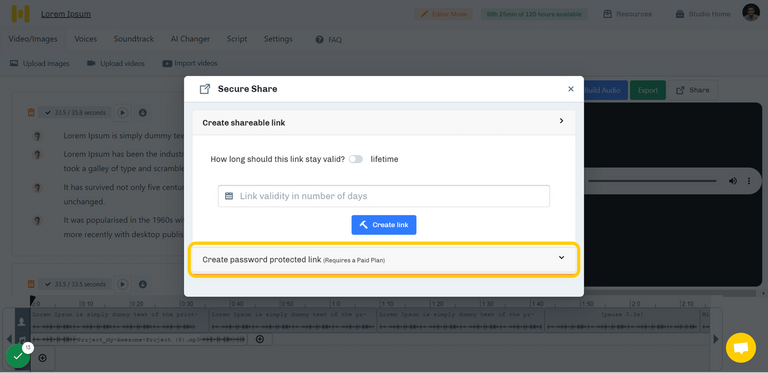Toggle the lifetime link validity switch
The image size is (768, 373).
356,159
